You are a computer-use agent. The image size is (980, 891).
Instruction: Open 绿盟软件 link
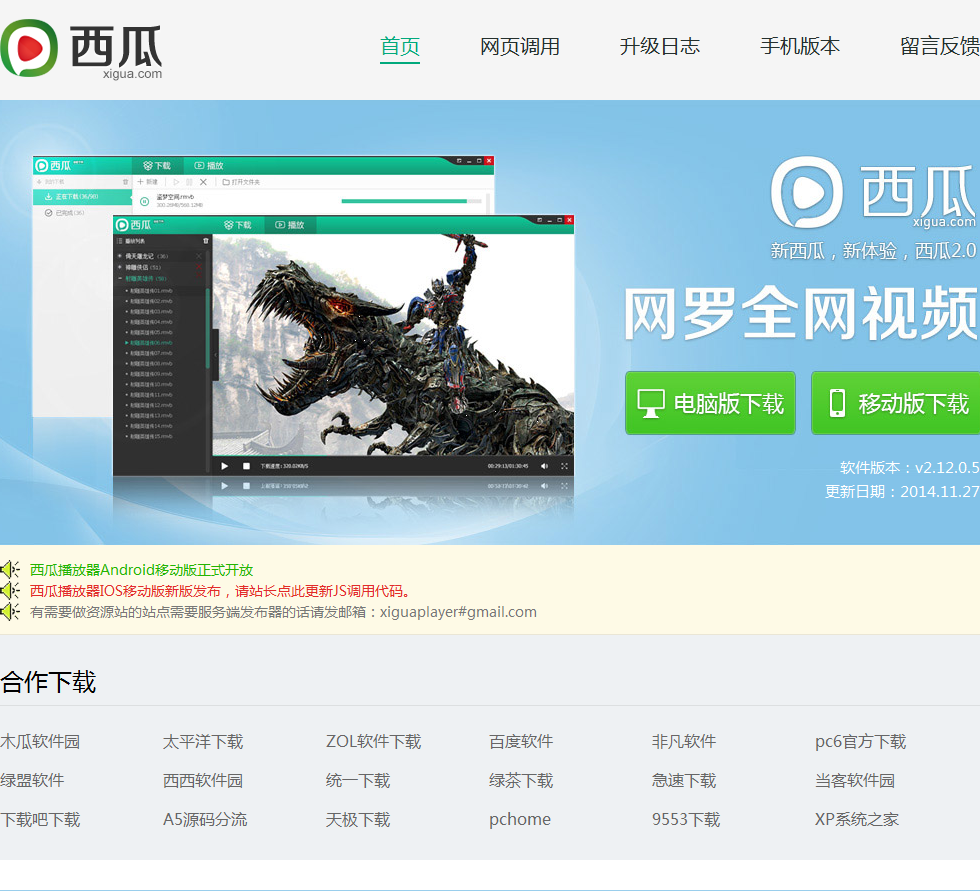coord(32,780)
